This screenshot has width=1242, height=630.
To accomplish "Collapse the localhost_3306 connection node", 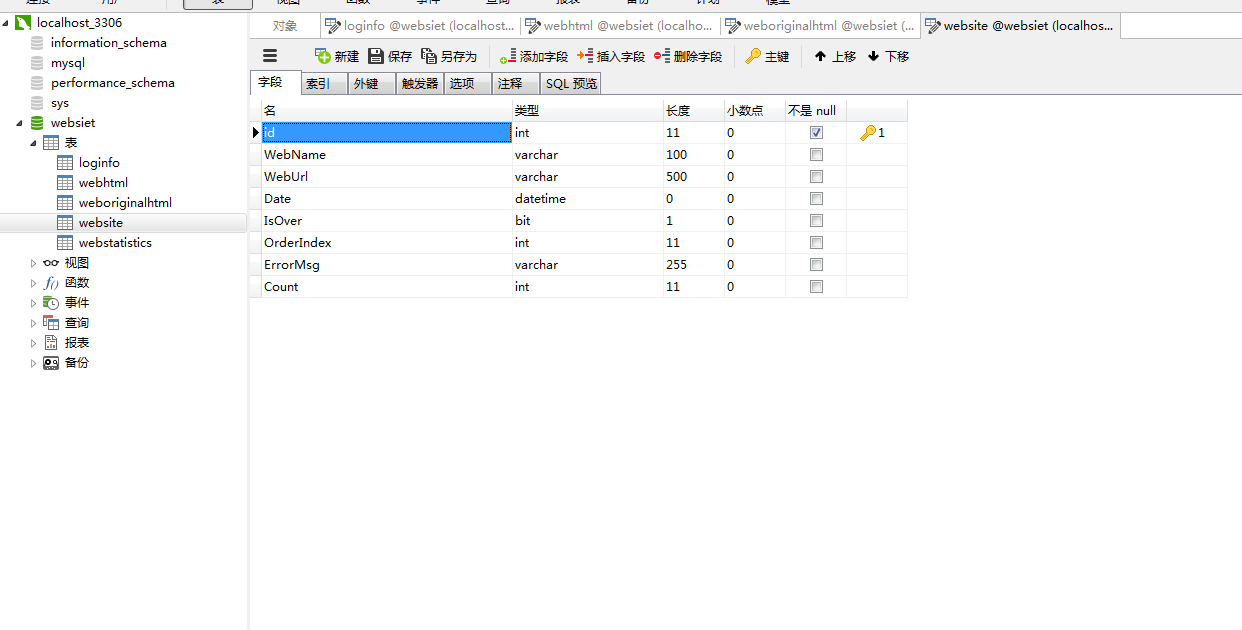I will pyautogui.click(x=6, y=22).
